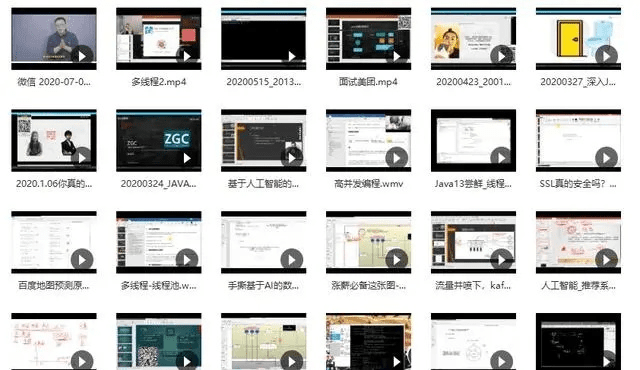This screenshot has width=640, height=370.
Task: Select the file name 20200324_JAVA...
Action: [159, 184]
